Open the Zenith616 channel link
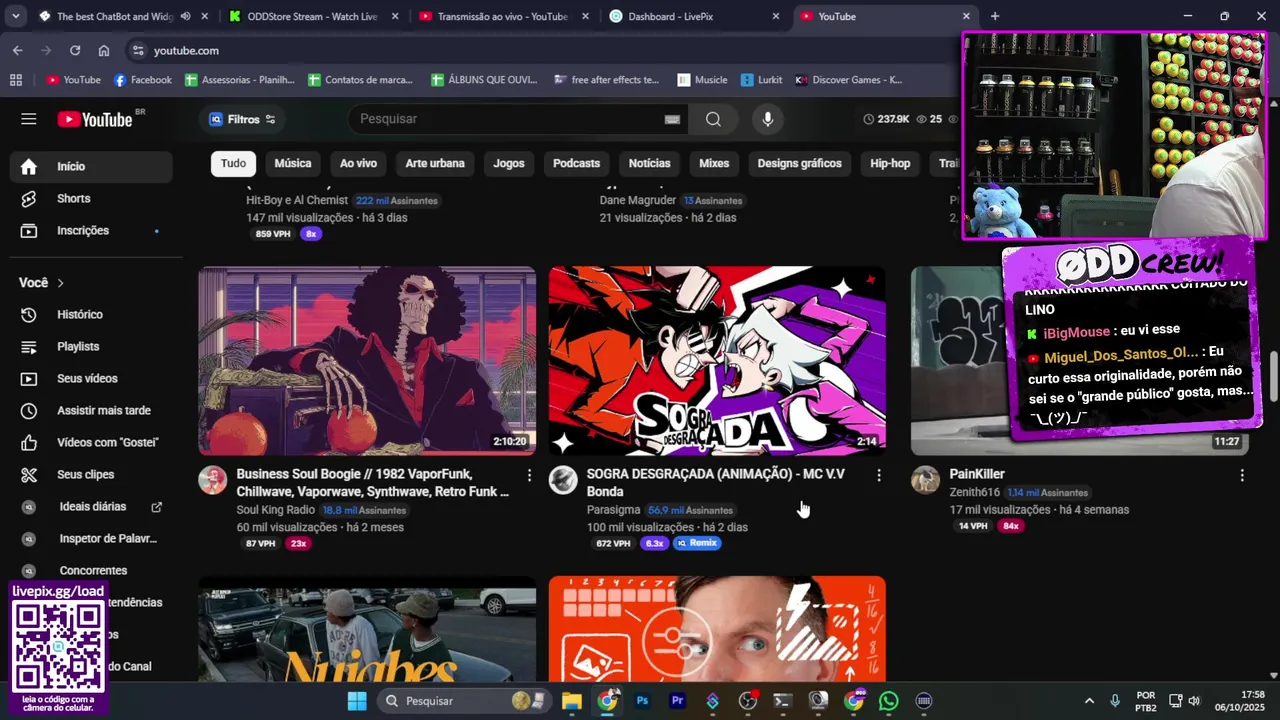 [x=974, y=492]
